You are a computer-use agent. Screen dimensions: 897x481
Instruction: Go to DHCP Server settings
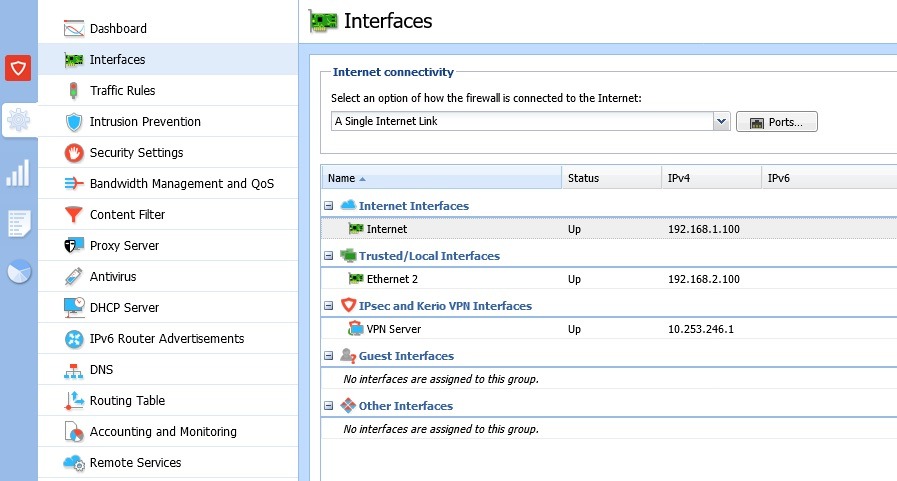coord(124,308)
